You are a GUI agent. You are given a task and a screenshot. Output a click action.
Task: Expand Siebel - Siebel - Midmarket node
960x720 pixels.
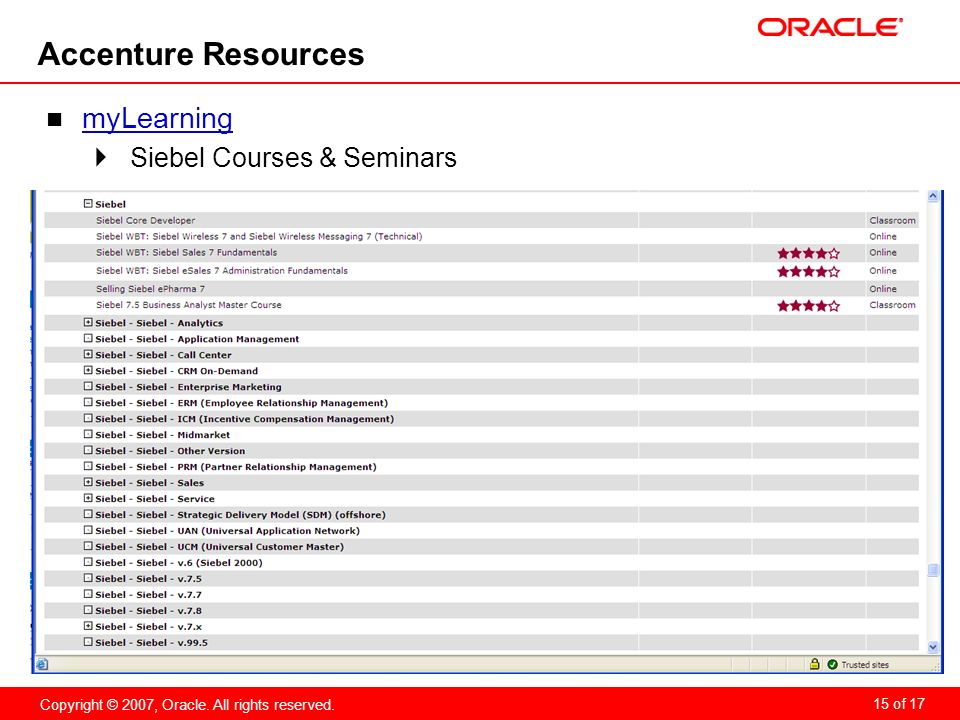coord(88,434)
